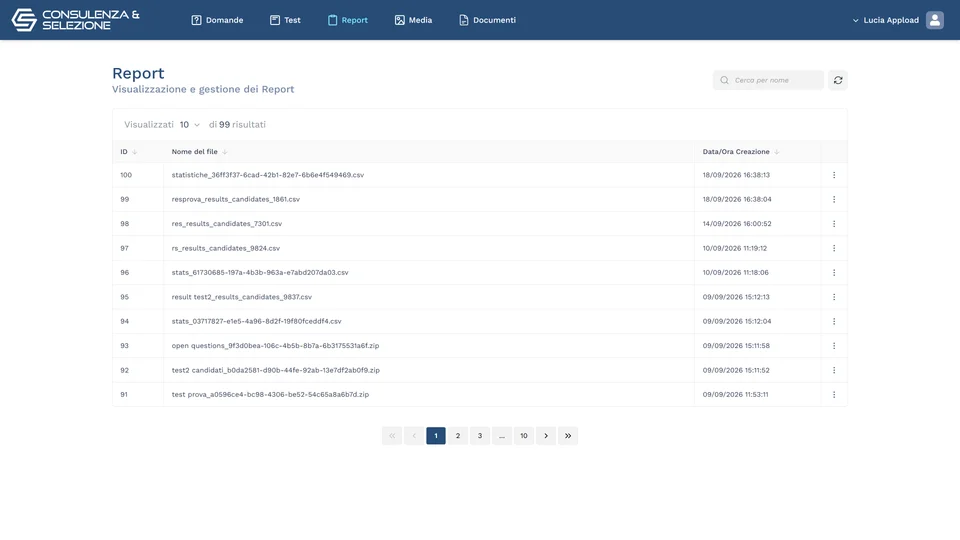Click file statistiche_36ff3f37-6cad-42b1-82e7-6b6e4f549469.csv
This screenshot has height=540, width=960.
point(268,175)
